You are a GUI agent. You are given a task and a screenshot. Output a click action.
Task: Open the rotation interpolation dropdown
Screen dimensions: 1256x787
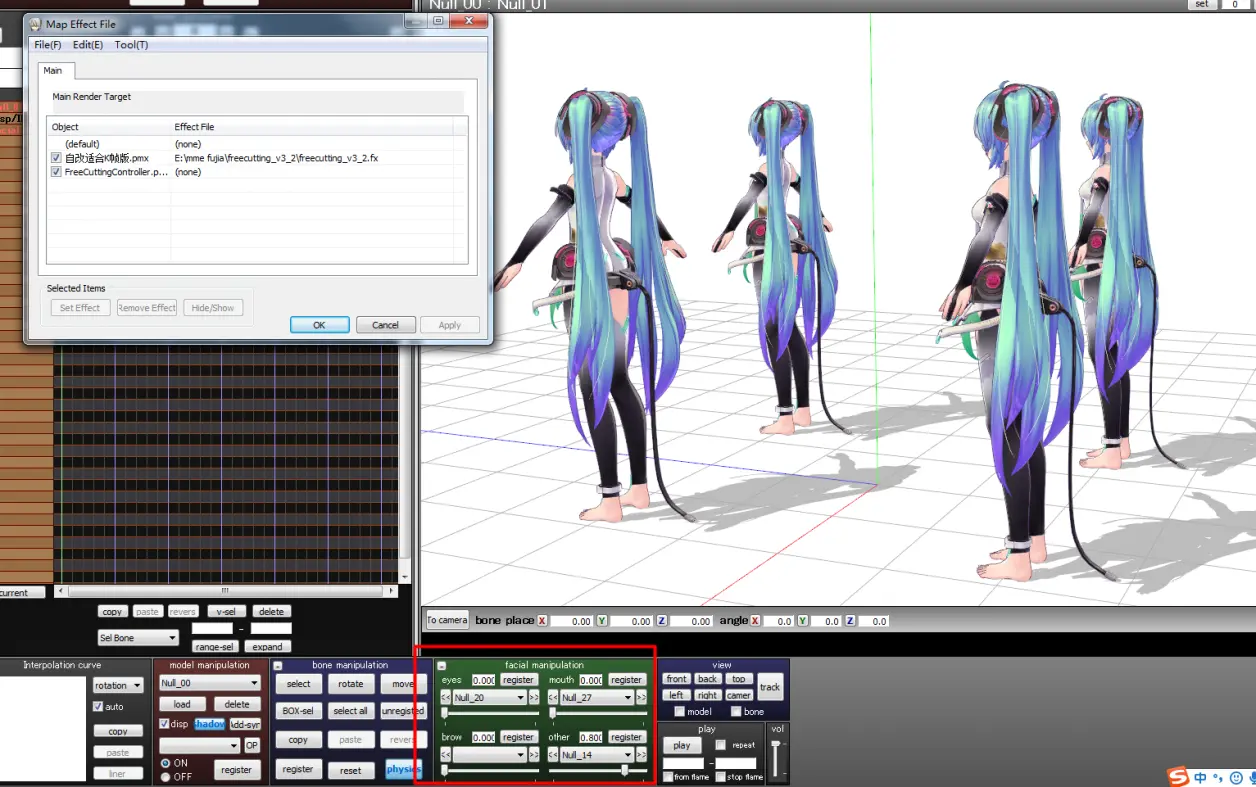pos(118,686)
